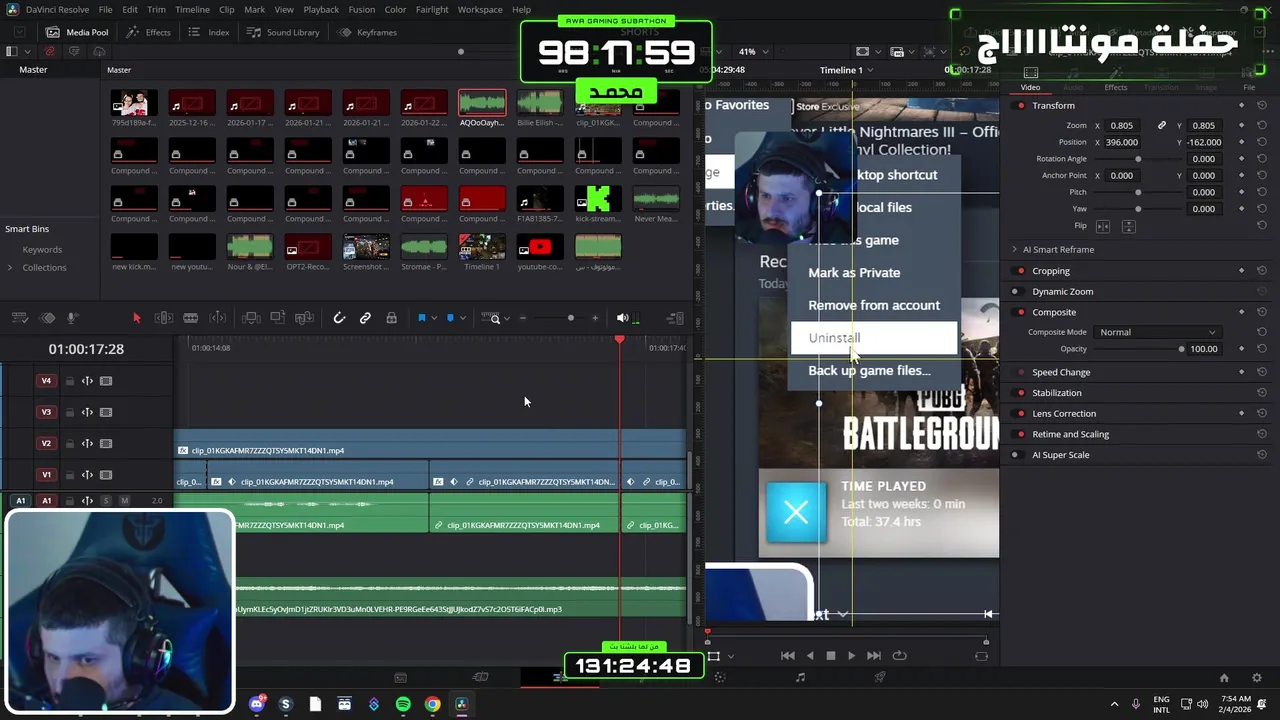Activate the Trim Edit mode tool
This screenshot has width=1280, height=720.
164,318
